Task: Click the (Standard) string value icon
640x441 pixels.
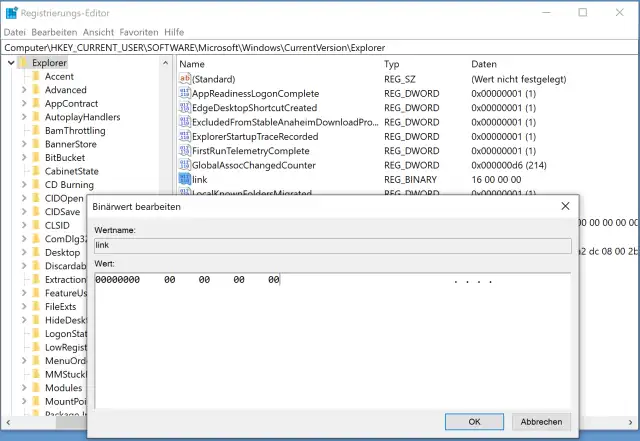Action: [x=185, y=79]
